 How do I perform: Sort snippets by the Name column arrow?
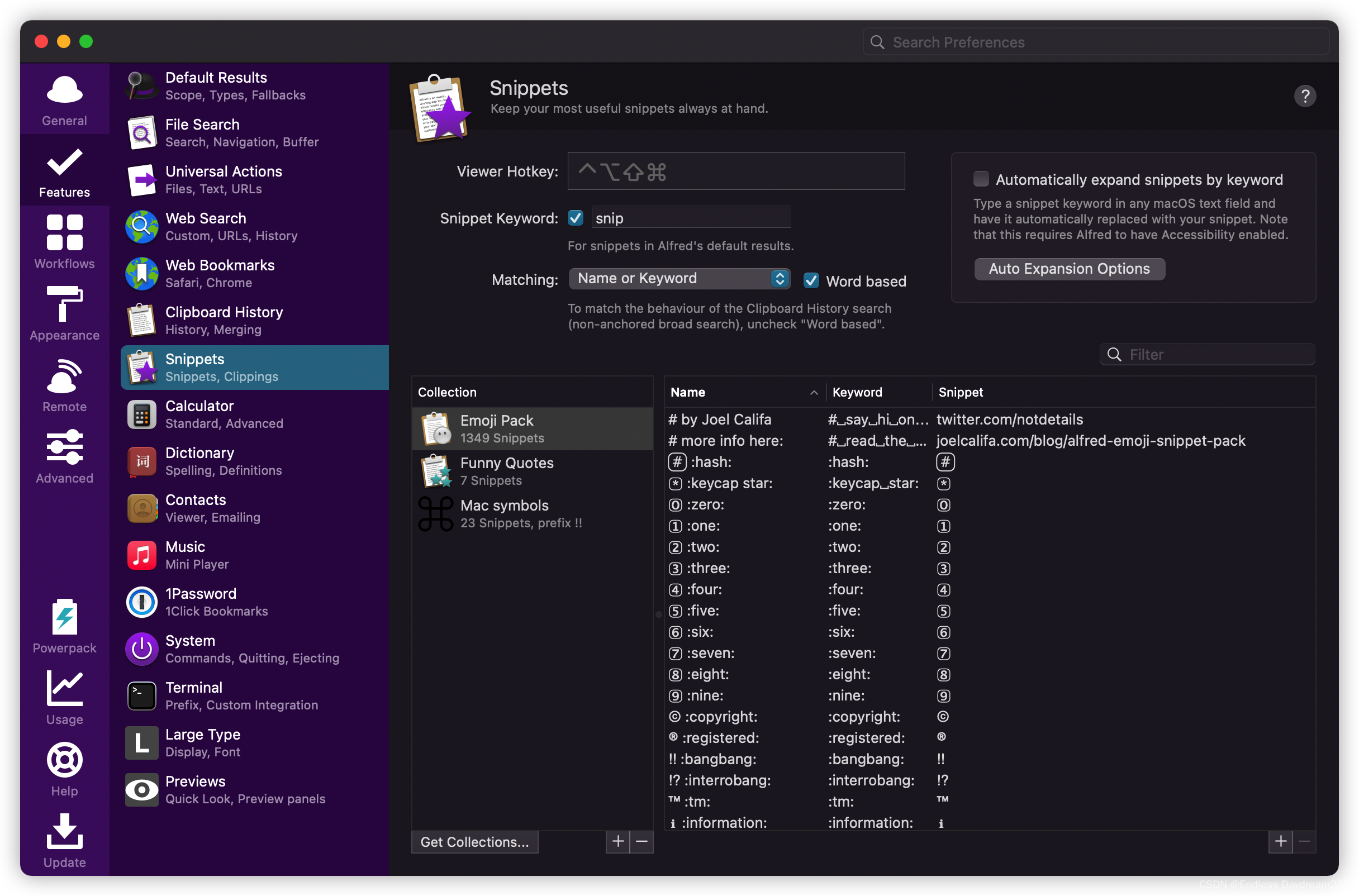click(x=814, y=393)
